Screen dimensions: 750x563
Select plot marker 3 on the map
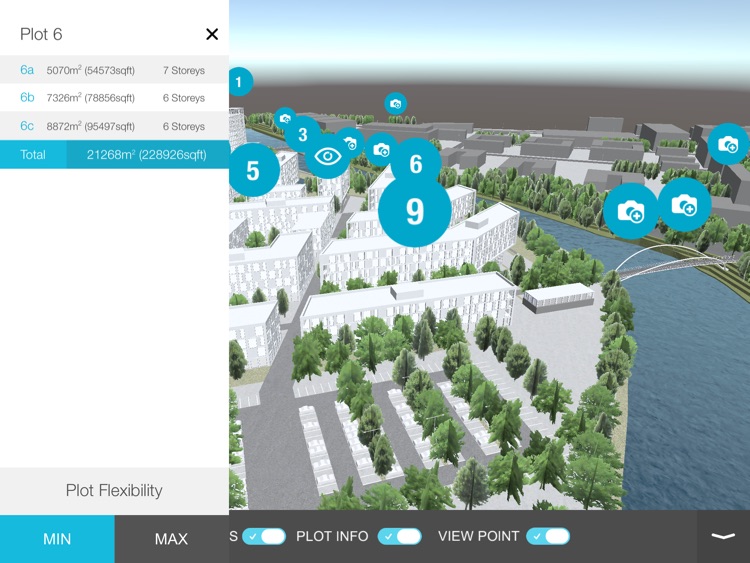302,134
